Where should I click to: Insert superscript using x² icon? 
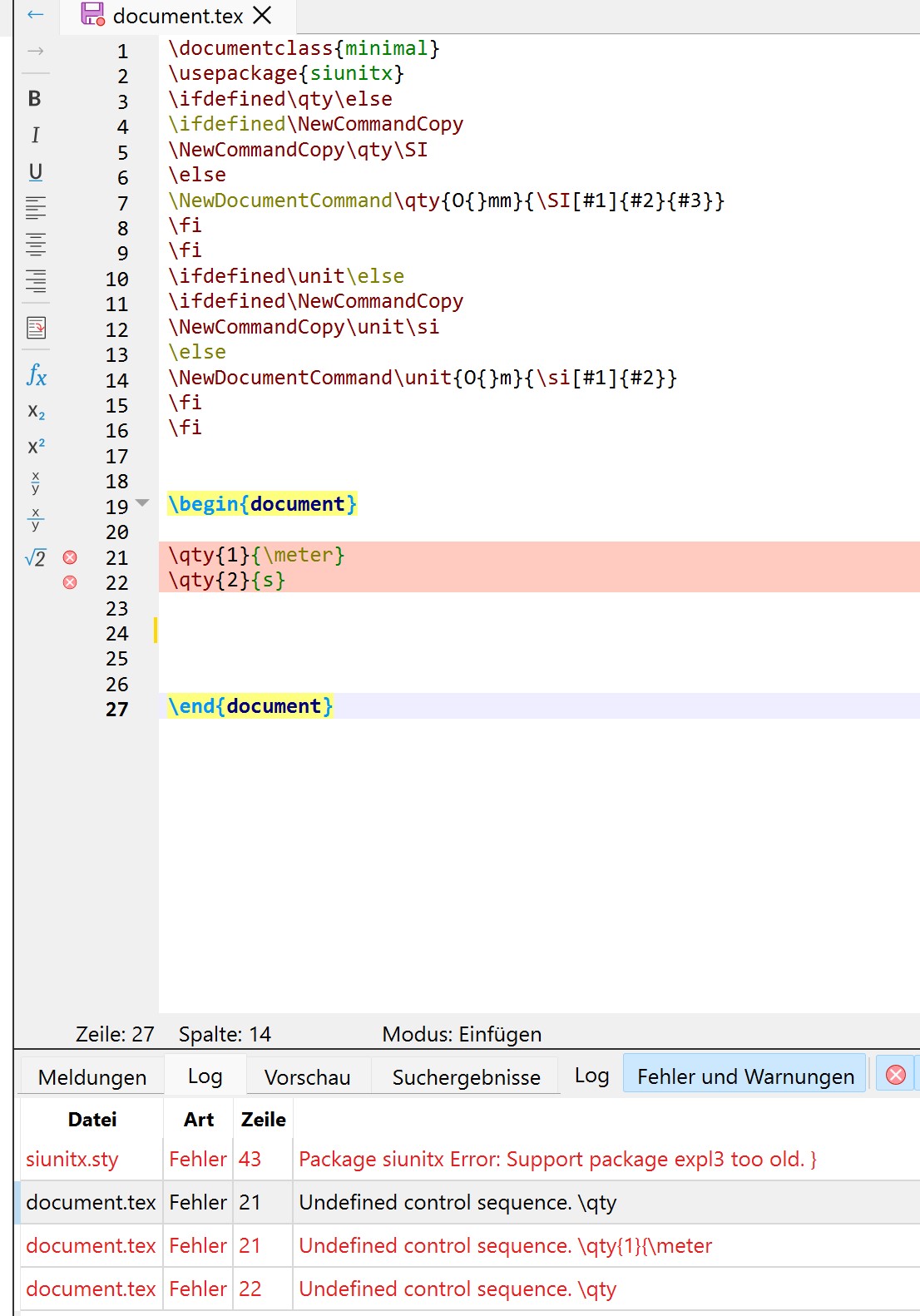36,447
